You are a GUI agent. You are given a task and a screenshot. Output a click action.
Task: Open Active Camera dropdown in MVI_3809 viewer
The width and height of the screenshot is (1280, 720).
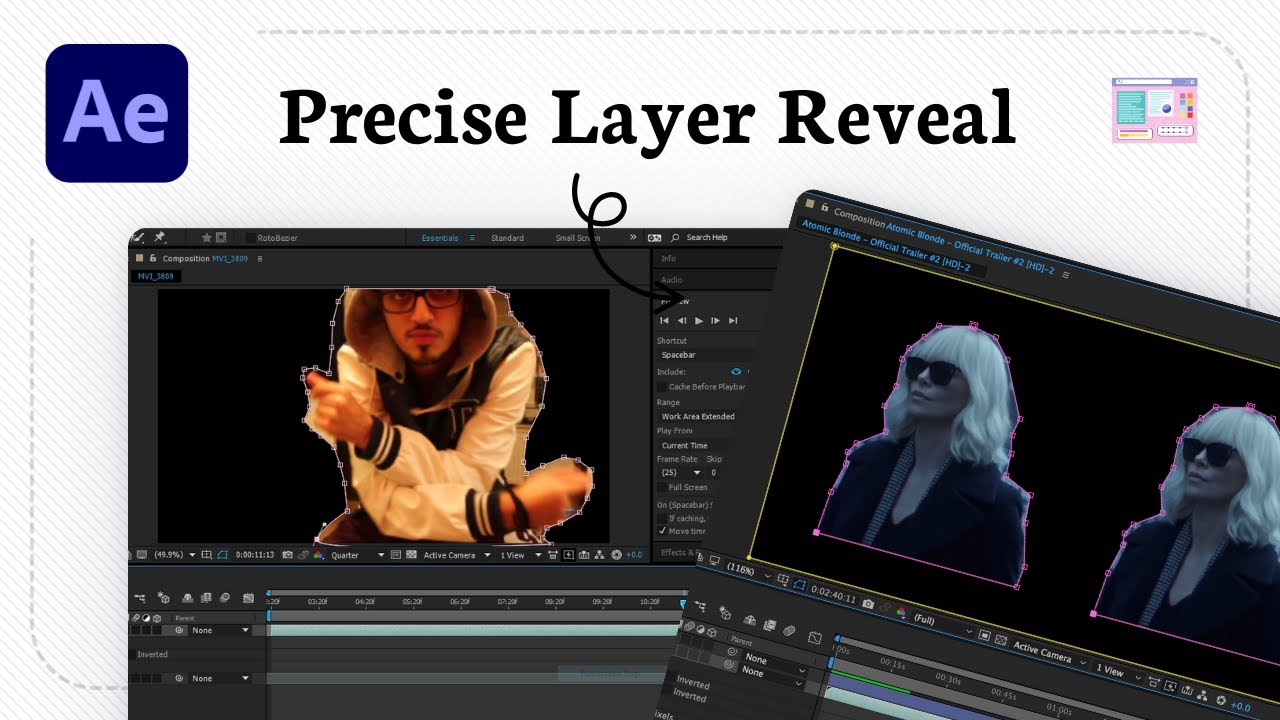(456, 555)
